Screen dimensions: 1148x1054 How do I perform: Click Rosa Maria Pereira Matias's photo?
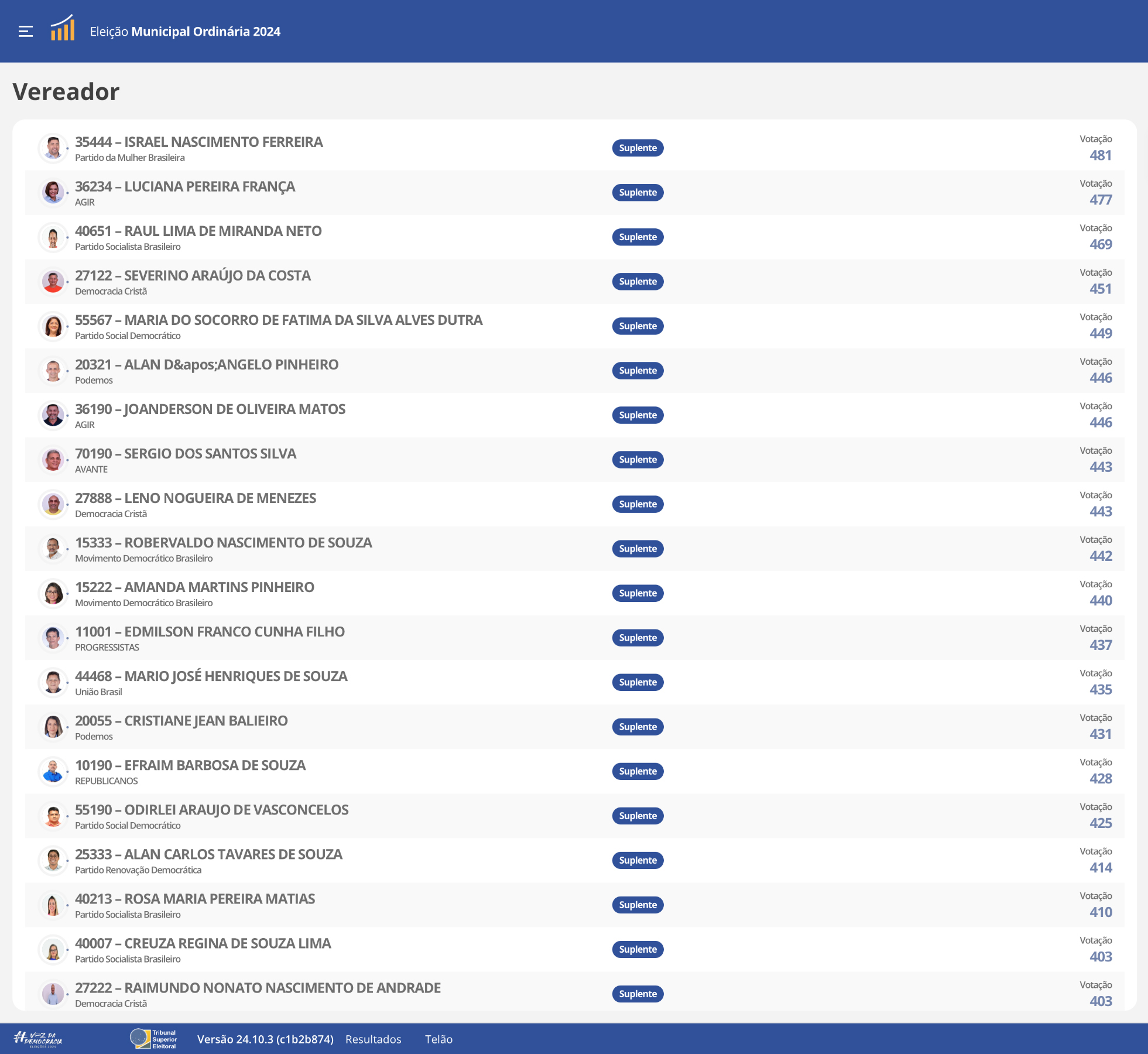pos(53,905)
